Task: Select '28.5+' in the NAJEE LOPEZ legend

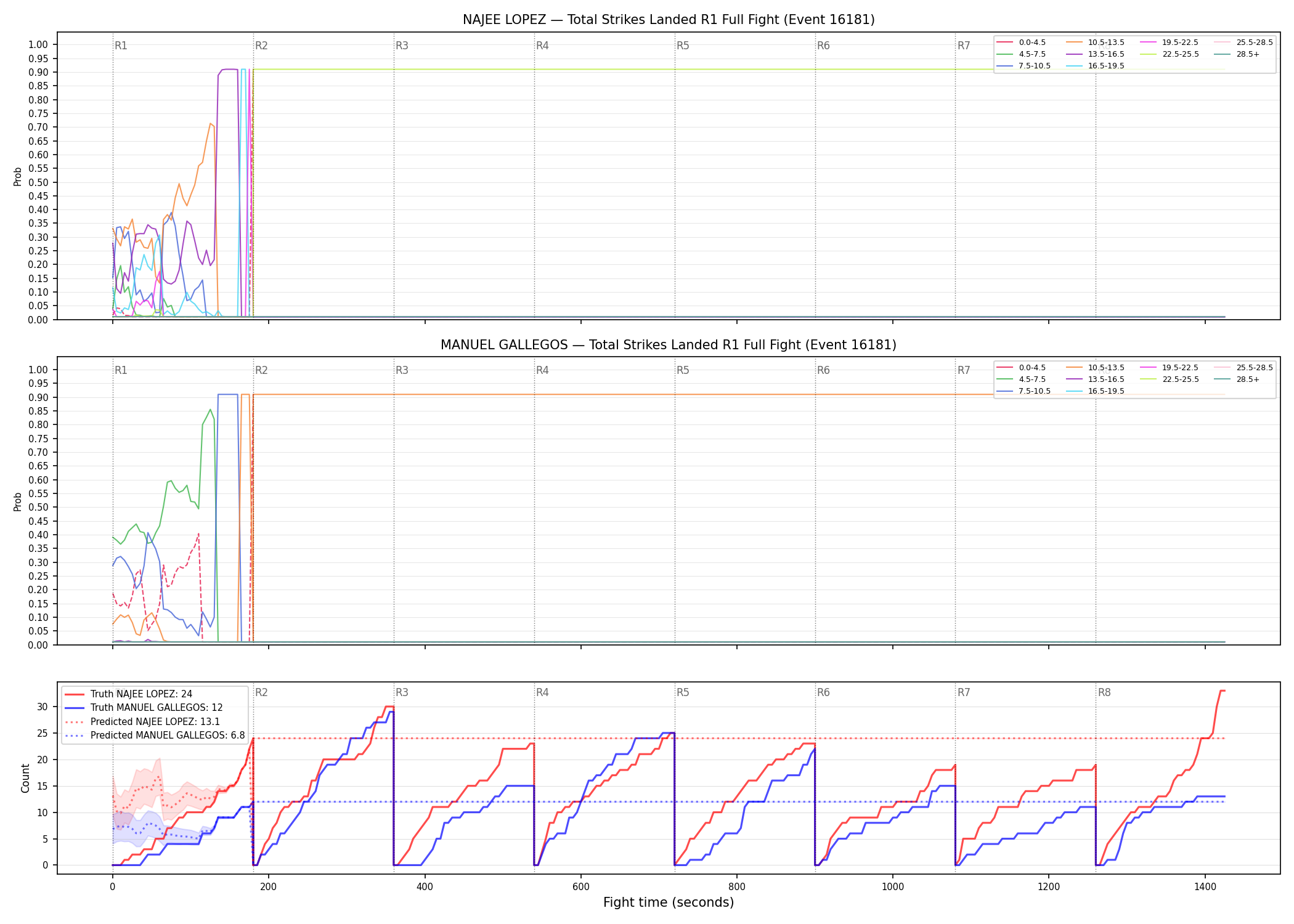Action: tap(1237, 54)
